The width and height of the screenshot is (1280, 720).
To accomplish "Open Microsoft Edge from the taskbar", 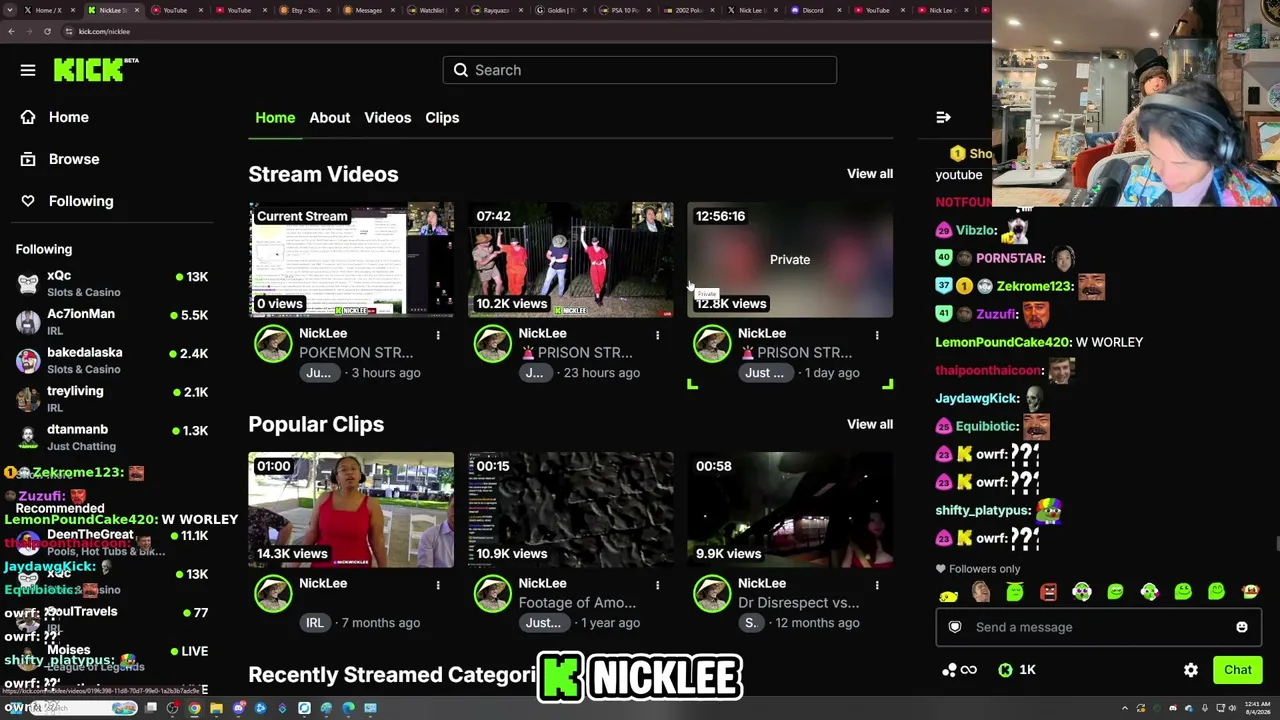I will point(348,708).
